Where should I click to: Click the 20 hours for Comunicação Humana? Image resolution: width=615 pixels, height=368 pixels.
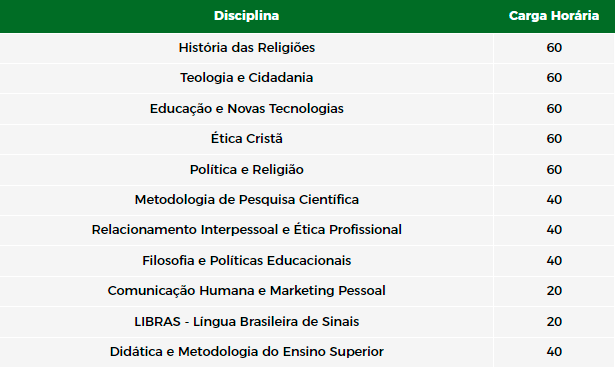click(x=554, y=291)
